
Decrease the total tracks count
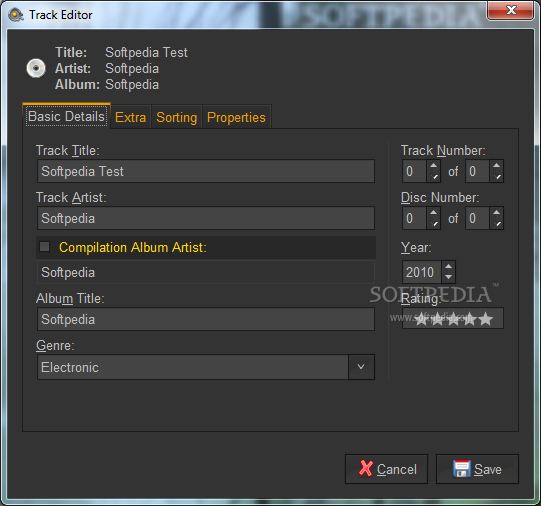tap(496, 177)
